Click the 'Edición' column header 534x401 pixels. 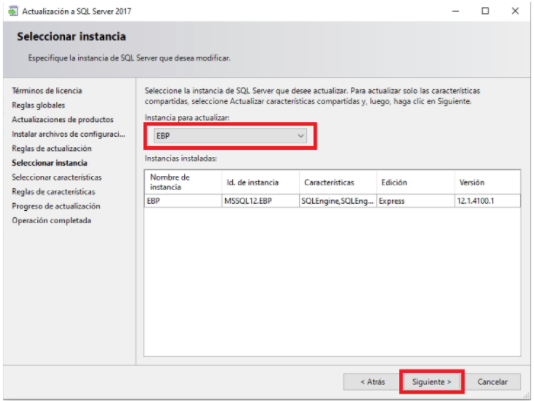[415, 182]
